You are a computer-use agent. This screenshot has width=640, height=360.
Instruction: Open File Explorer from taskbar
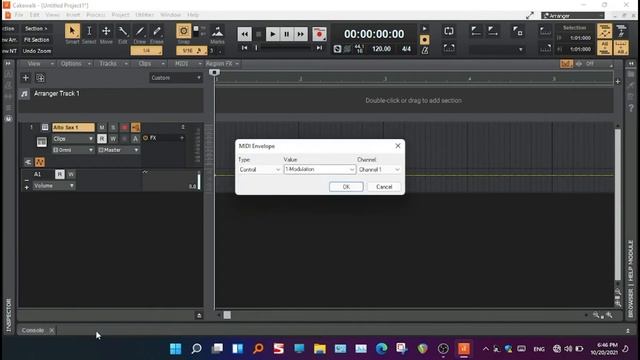[x=320, y=349]
